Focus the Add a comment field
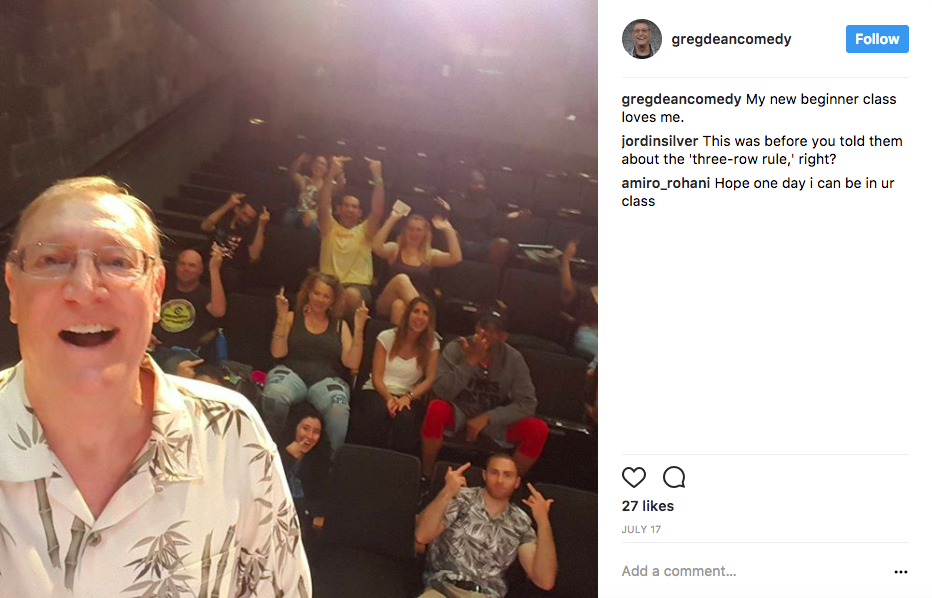 (755, 571)
